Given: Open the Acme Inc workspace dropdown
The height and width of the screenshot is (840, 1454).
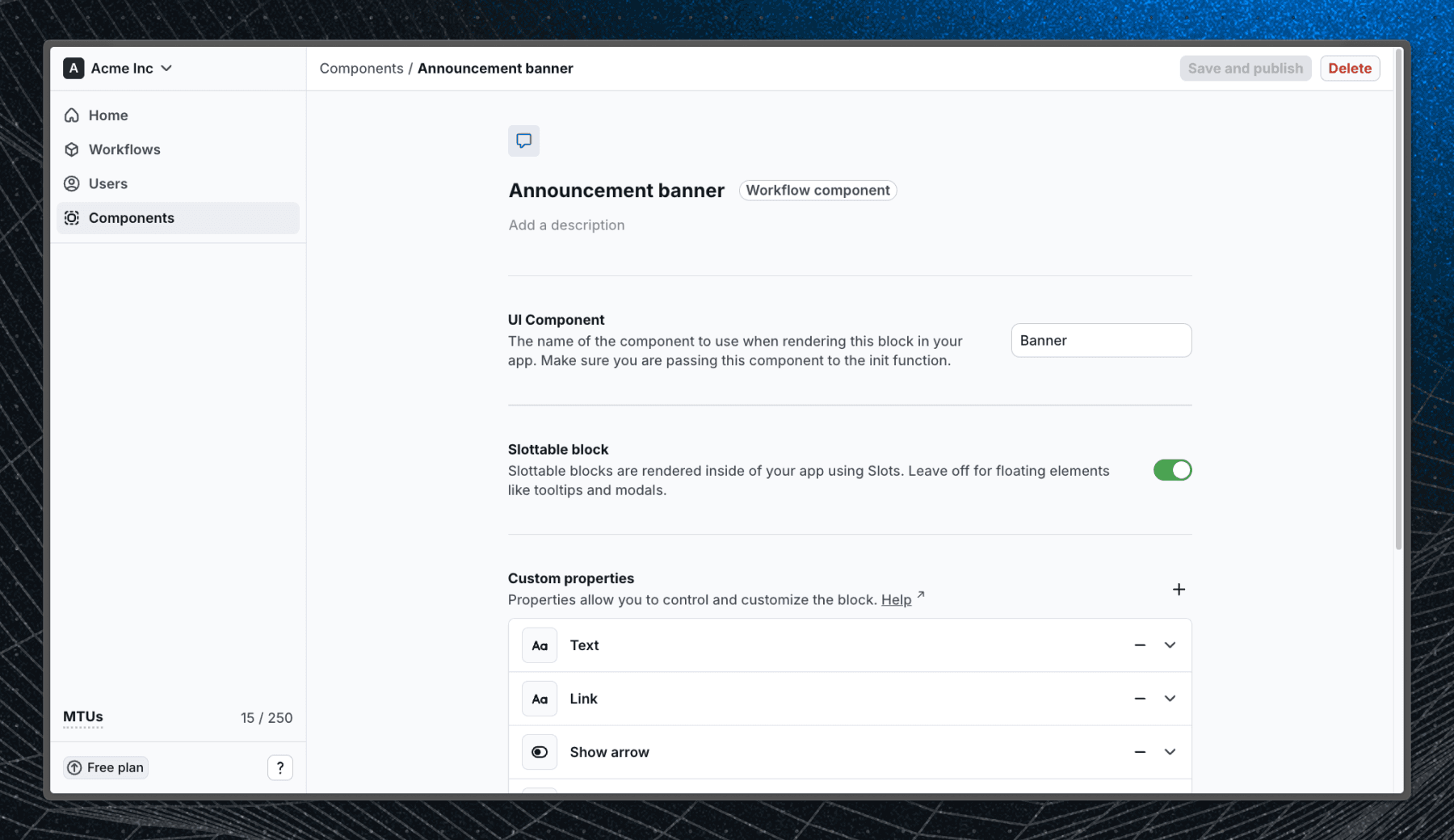Looking at the screenshot, I should [x=119, y=69].
